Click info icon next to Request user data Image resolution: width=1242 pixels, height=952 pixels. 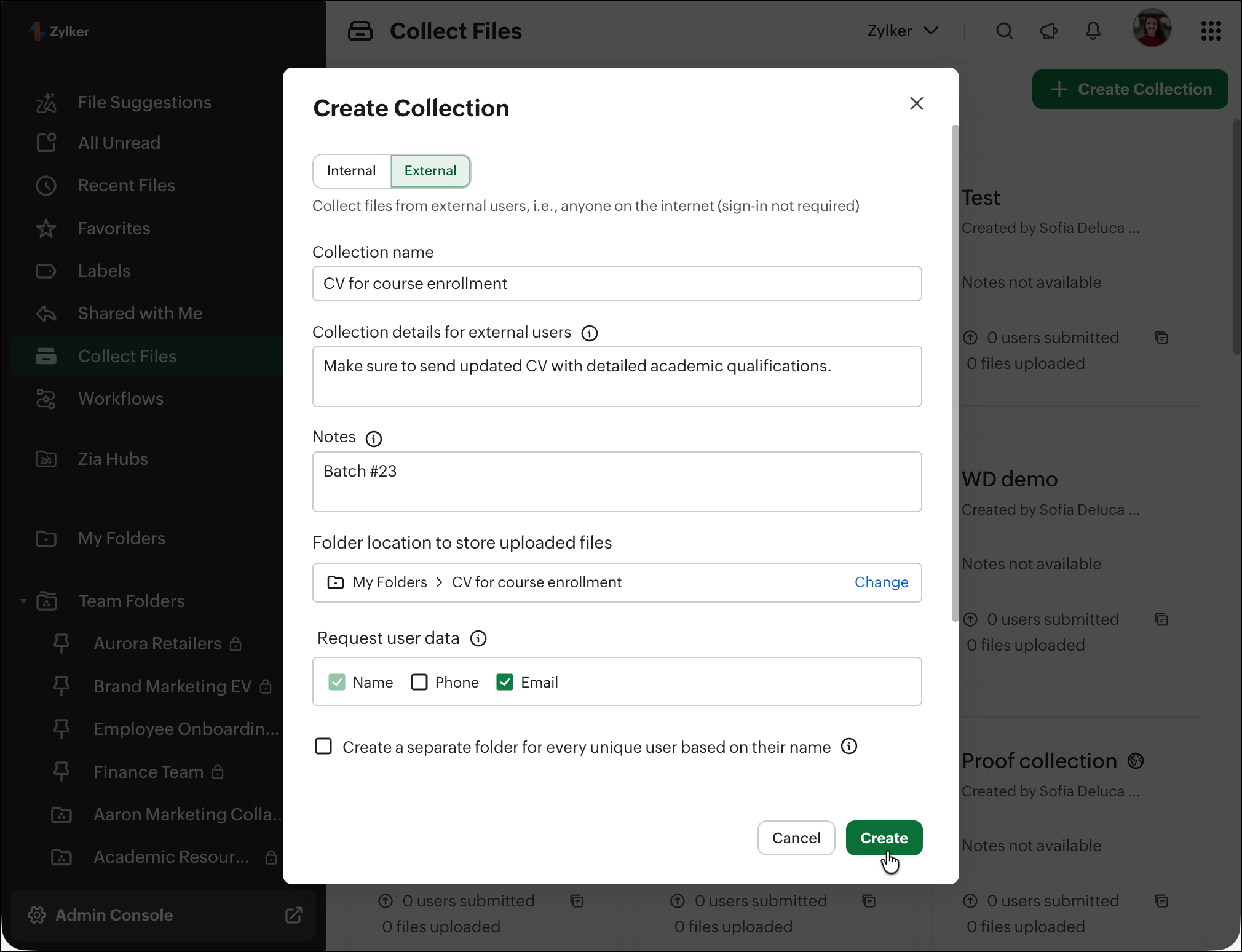(x=478, y=638)
